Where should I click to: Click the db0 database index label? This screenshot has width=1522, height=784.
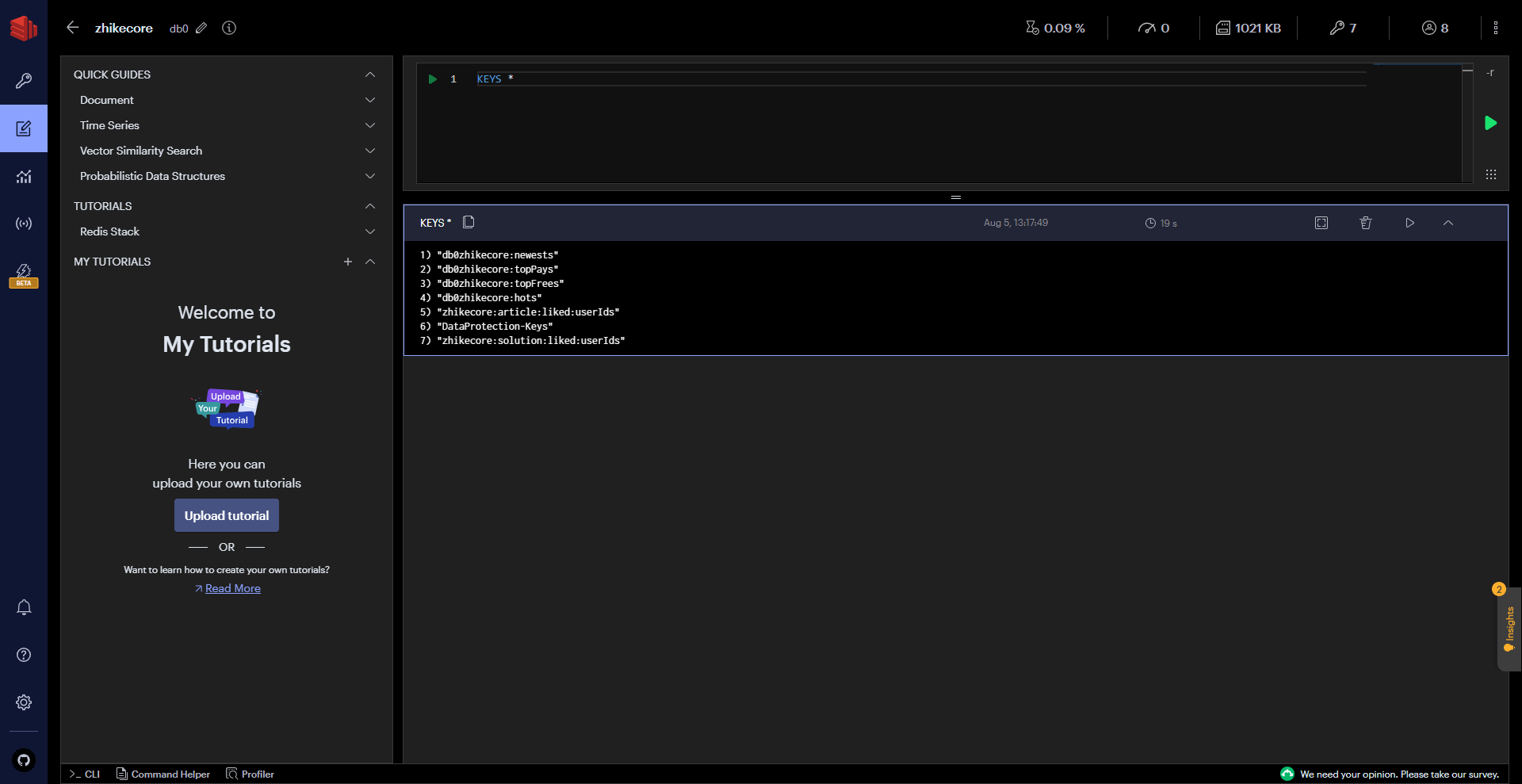coord(178,29)
